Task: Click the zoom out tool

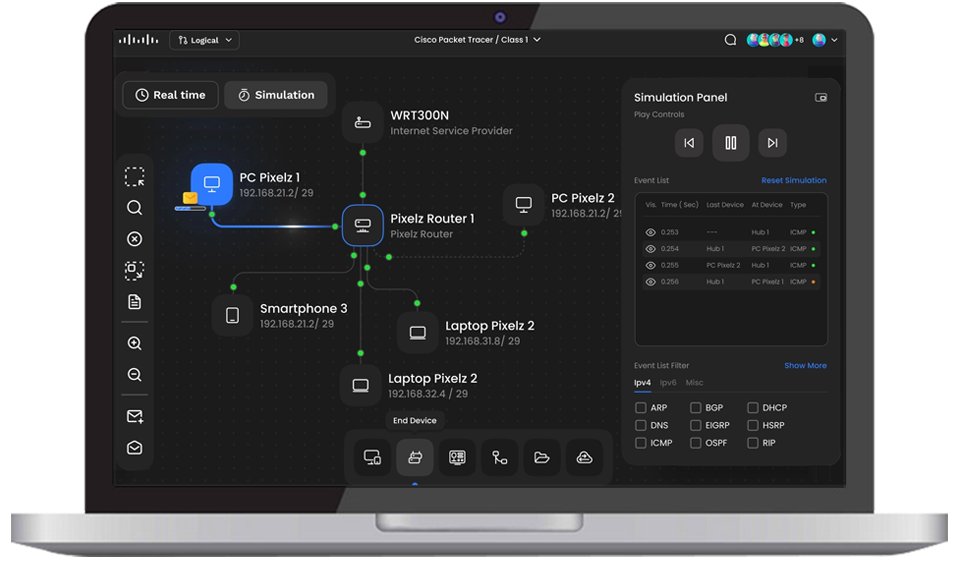Action: click(134, 374)
